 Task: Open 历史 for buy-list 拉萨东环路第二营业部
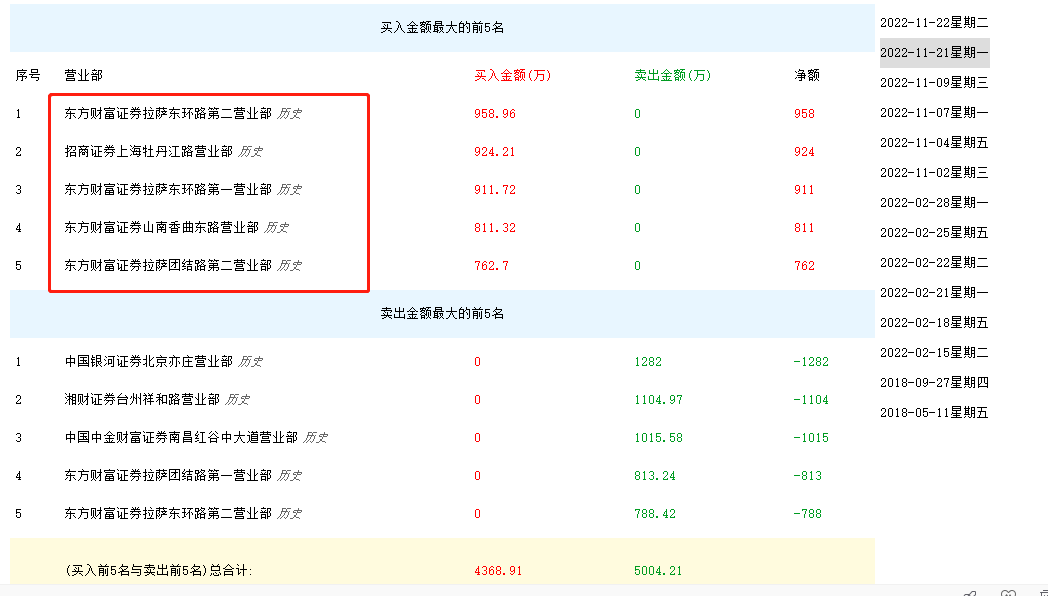(289, 114)
